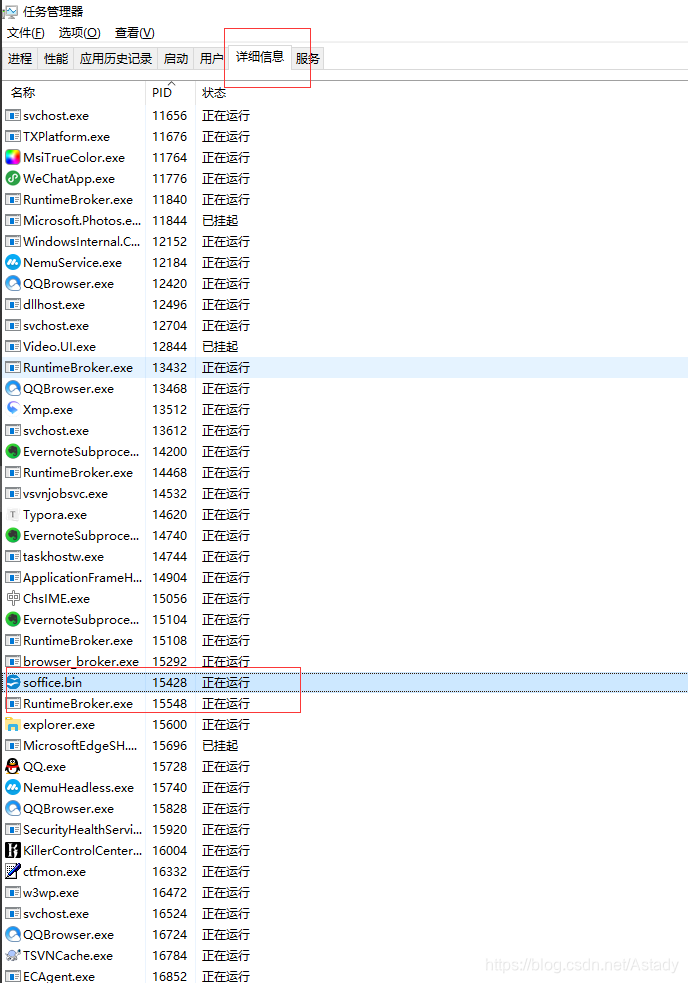Select the ECAgent.exe process
Image resolution: width=688 pixels, height=983 pixels.
click(x=345, y=976)
